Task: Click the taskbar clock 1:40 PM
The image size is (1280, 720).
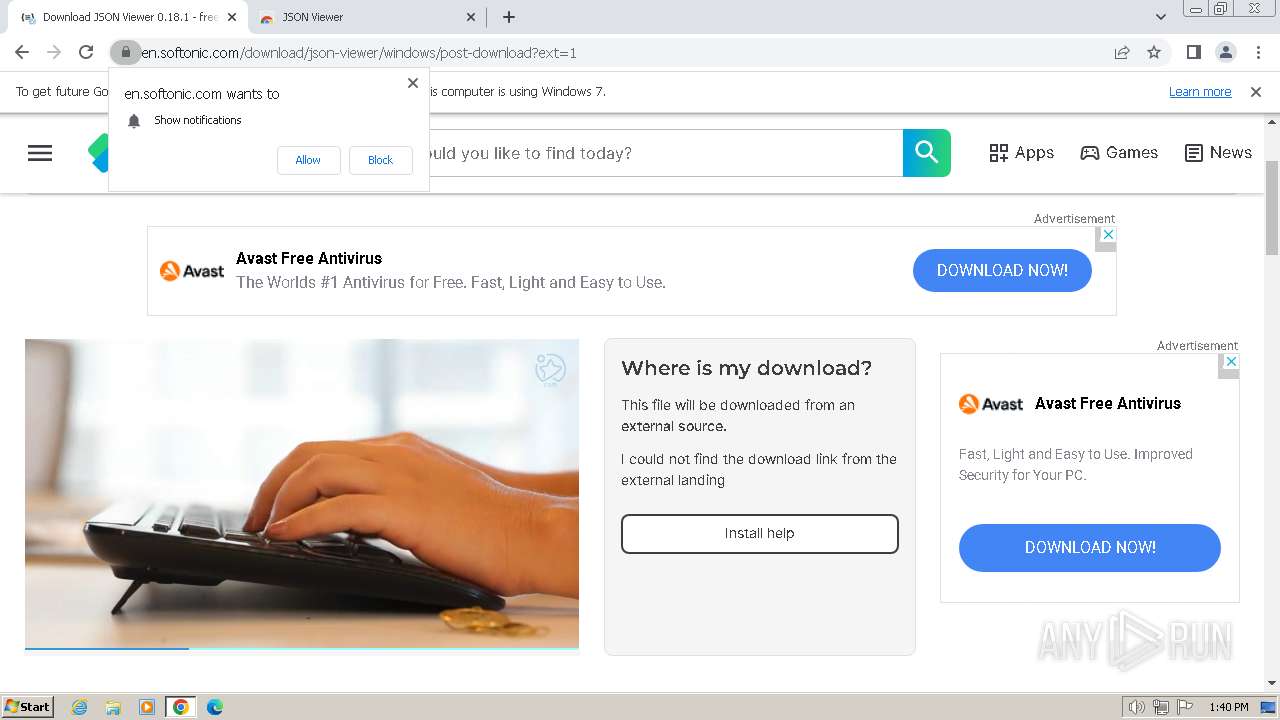Action: click(1228, 707)
